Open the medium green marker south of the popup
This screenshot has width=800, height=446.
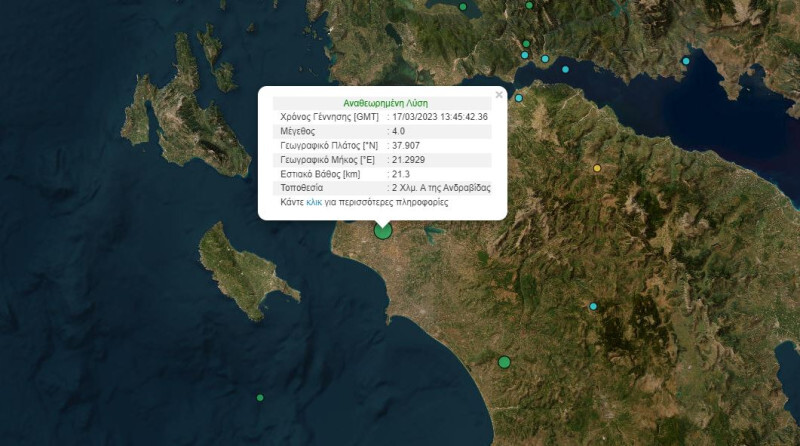click(x=504, y=362)
